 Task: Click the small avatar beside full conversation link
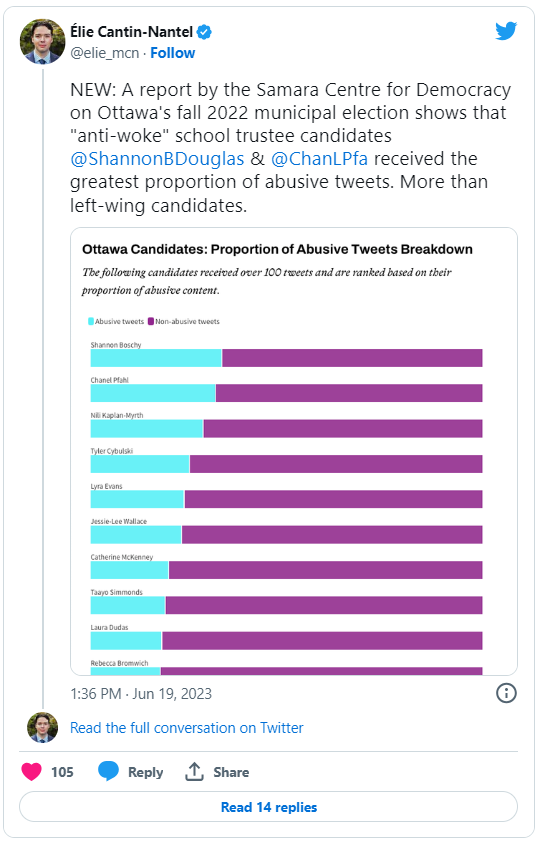tap(42, 728)
